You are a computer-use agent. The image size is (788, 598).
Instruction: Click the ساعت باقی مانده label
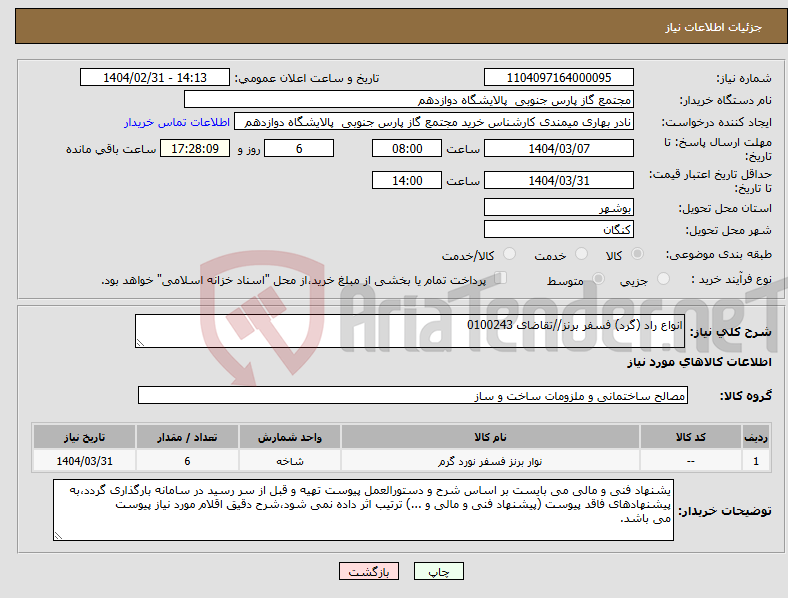[x=111, y=149]
